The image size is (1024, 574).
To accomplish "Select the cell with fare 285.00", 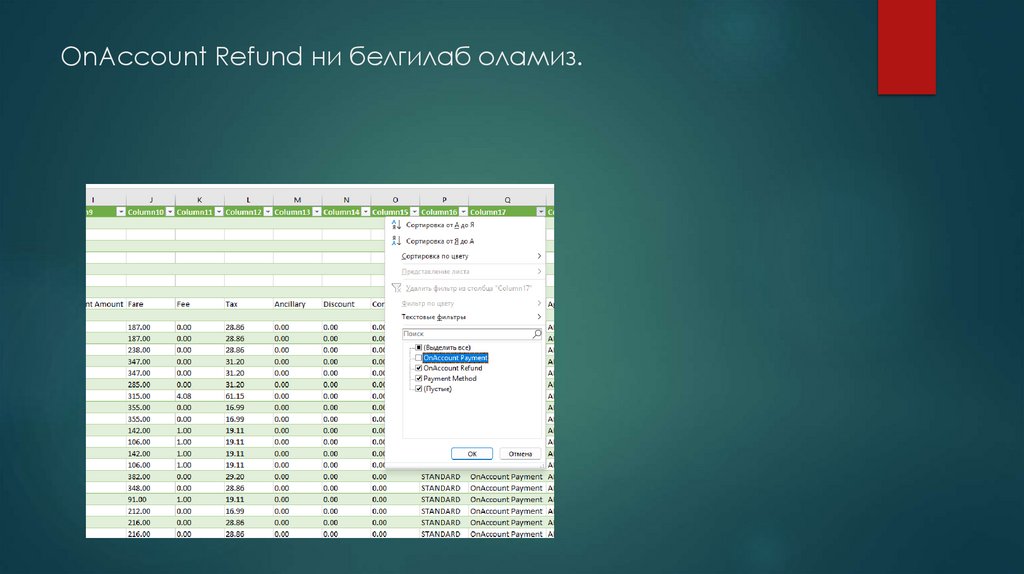I will (x=151, y=385).
